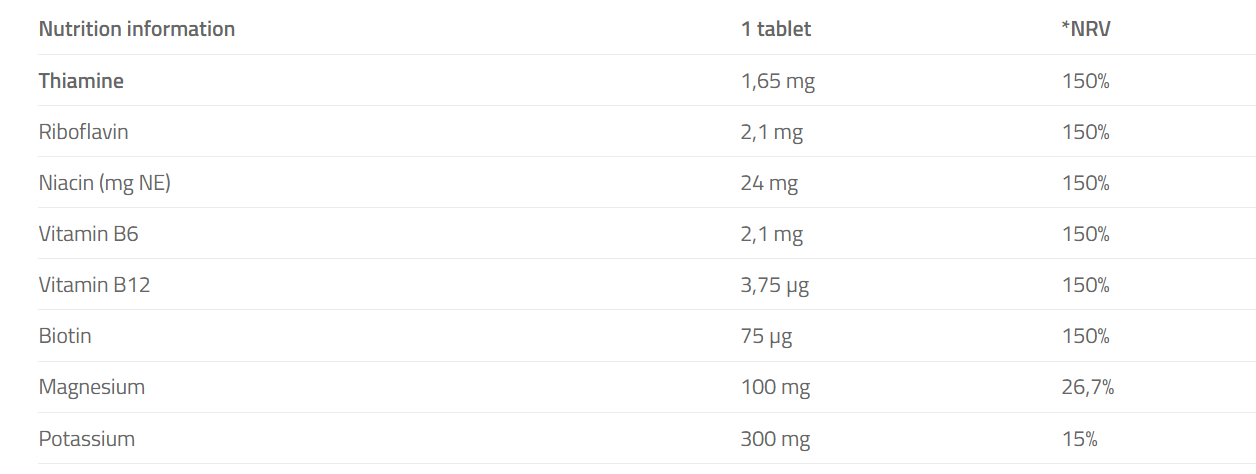
Task: Click the 100 mg Magnesium amount
Action: (x=775, y=387)
